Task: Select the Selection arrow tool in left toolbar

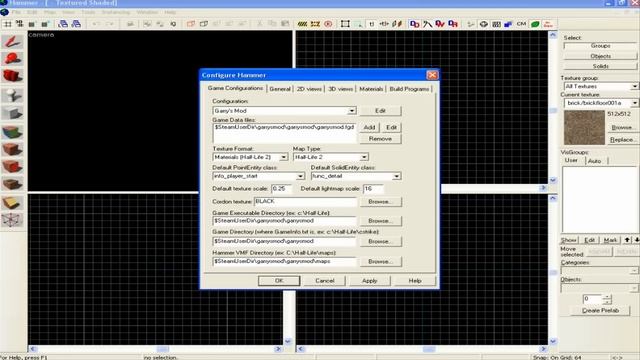Action: 12,41
